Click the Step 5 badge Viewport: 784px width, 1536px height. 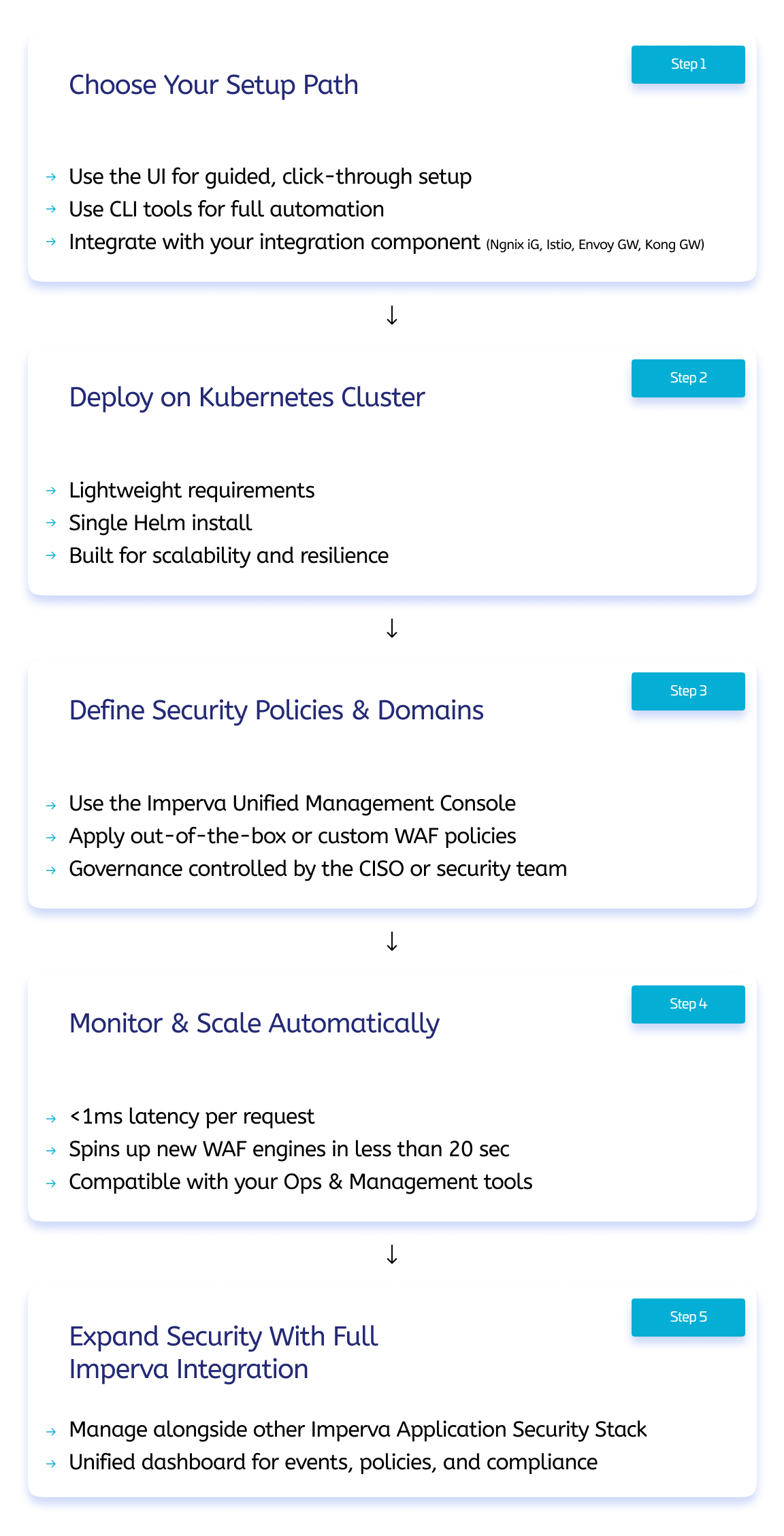click(x=687, y=1318)
